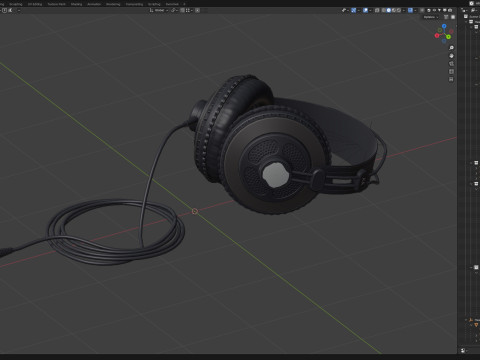Click the zoom magnifier navigation icon

click(x=451, y=48)
